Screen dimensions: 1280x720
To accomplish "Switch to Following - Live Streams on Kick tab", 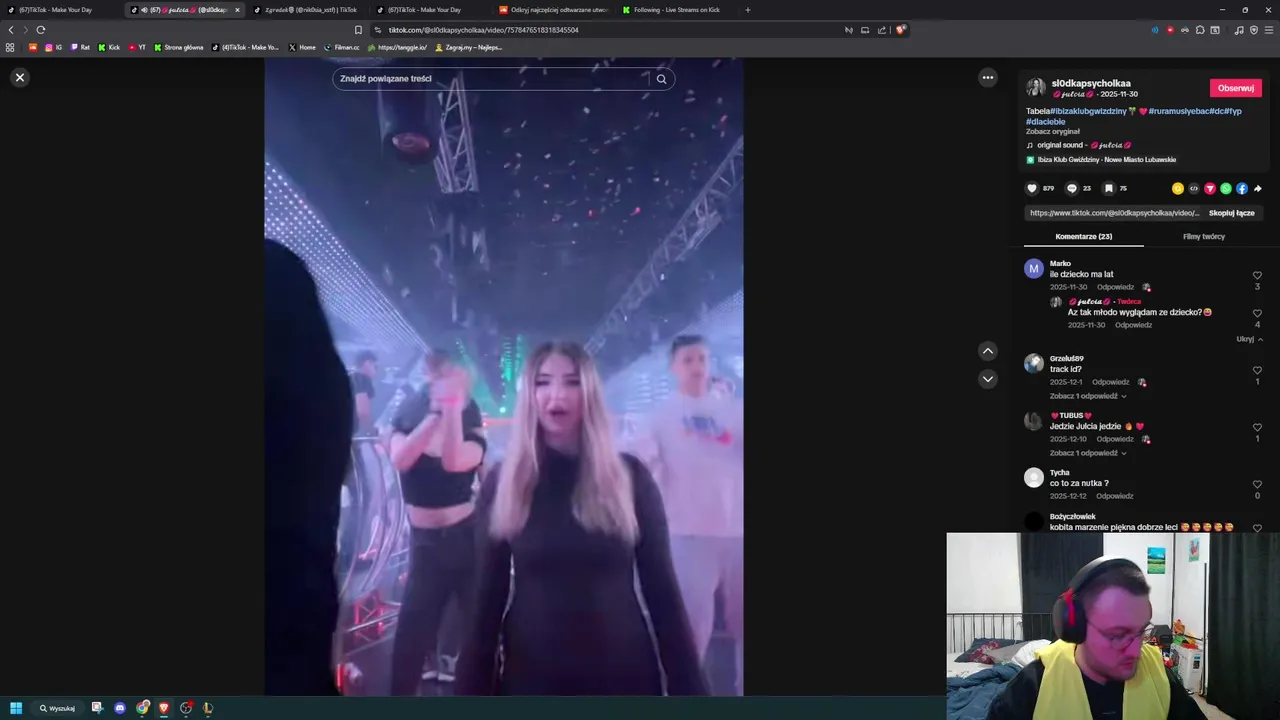I will pyautogui.click(x=675, y=10).
